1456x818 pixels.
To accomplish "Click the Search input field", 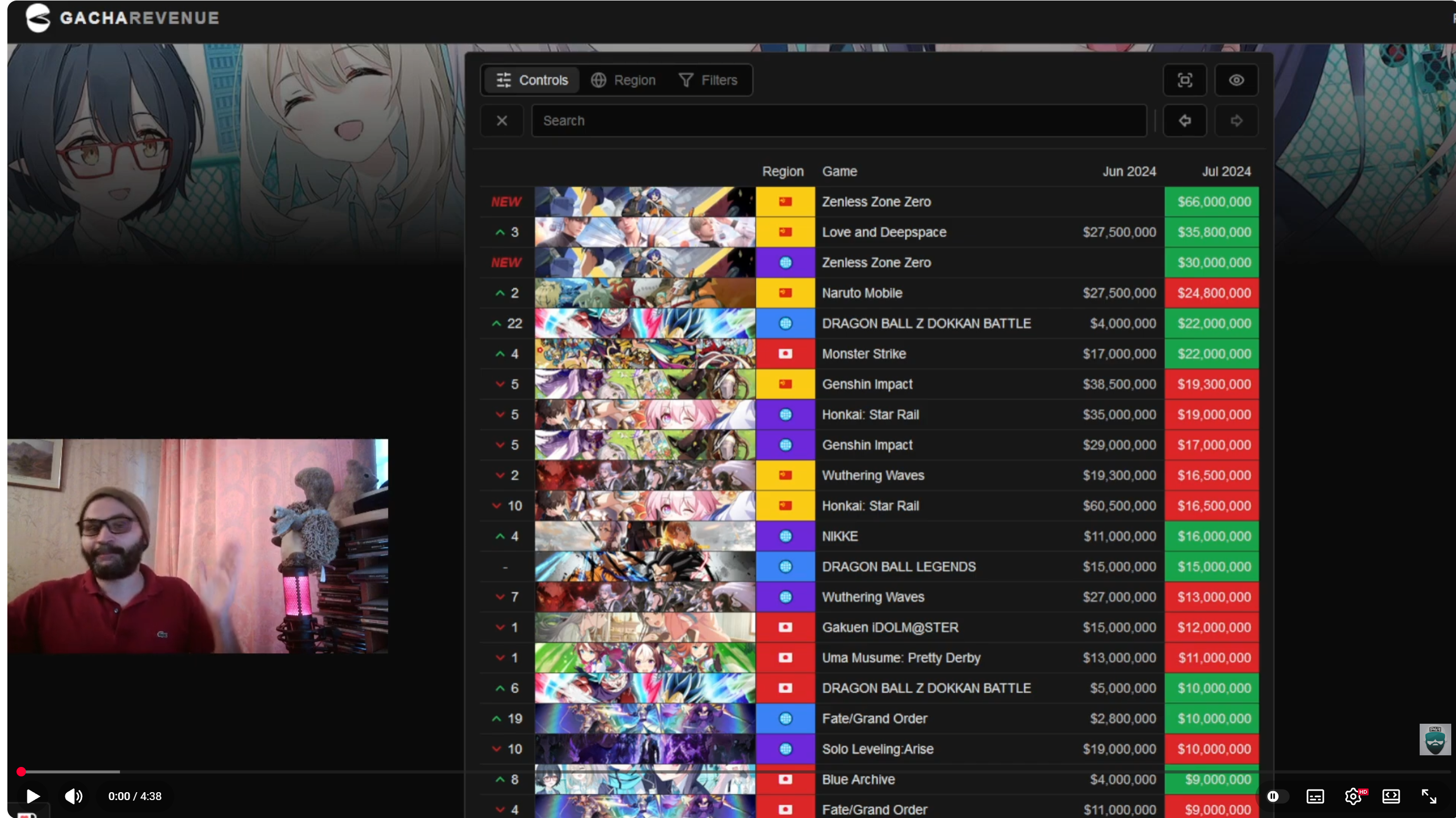I will (x=839, y=121).
